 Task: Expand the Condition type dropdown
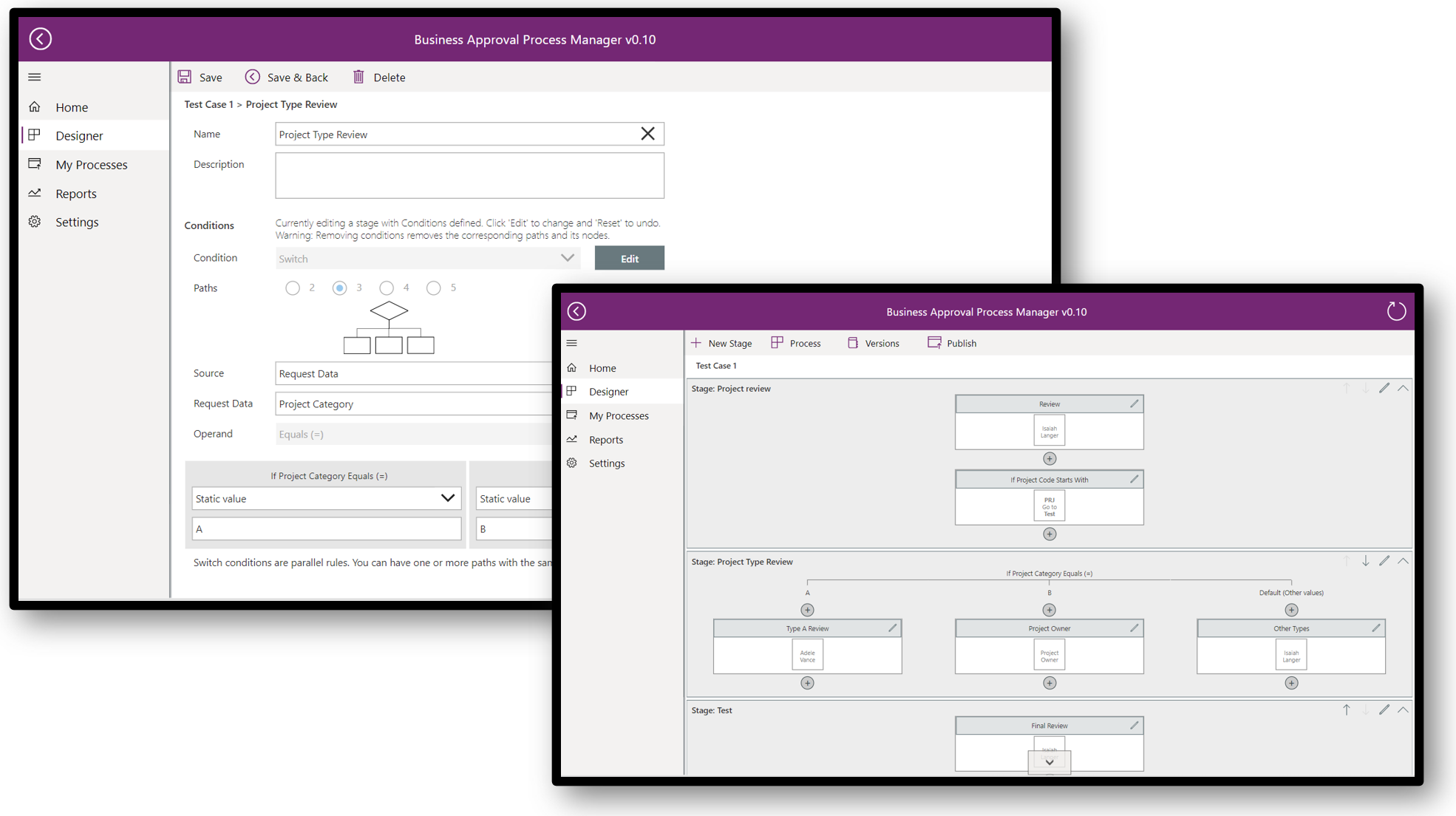[567, 258]
